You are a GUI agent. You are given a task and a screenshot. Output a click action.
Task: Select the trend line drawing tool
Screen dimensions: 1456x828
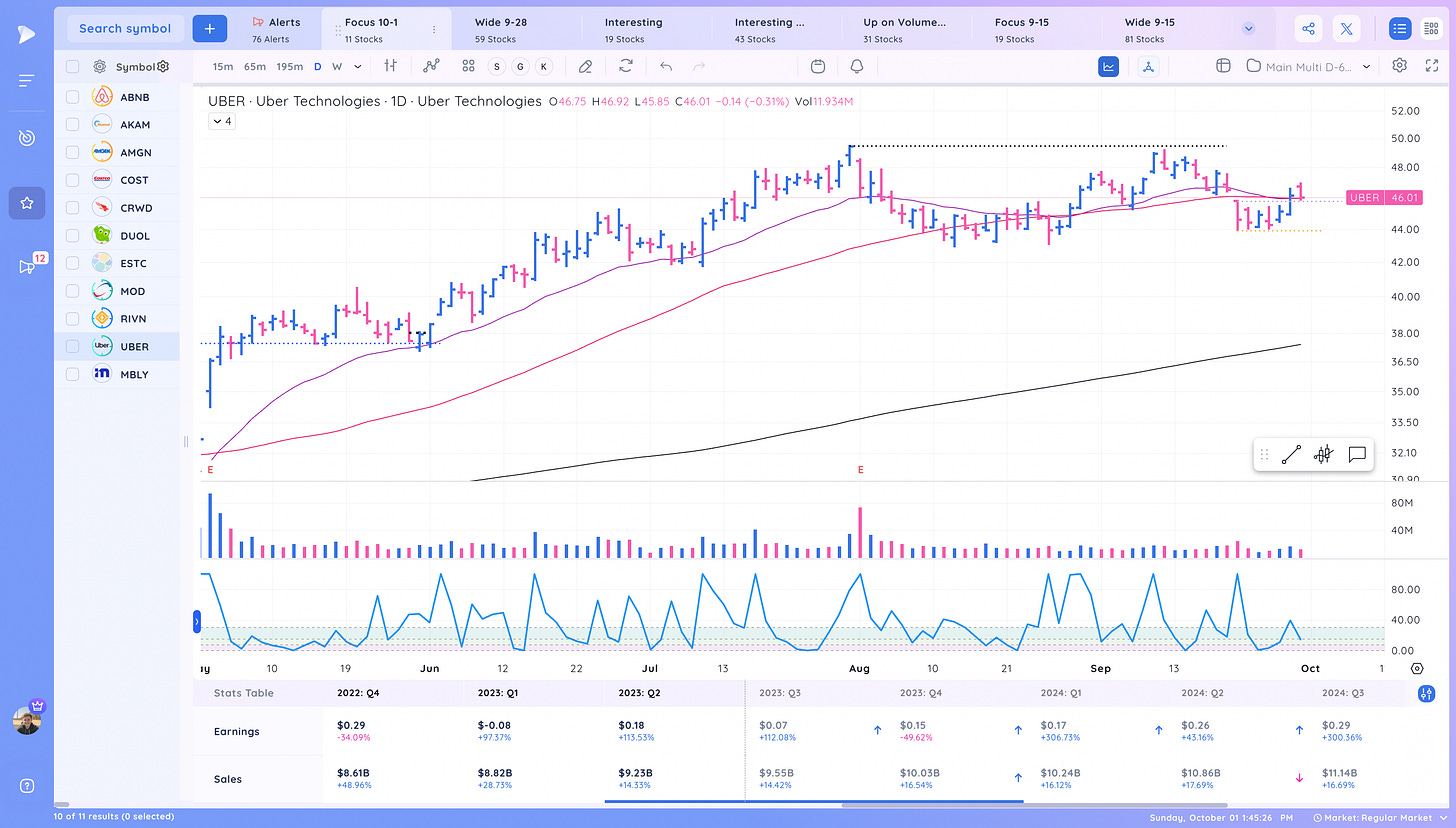pyautogui.click(x=1291, y=455)
